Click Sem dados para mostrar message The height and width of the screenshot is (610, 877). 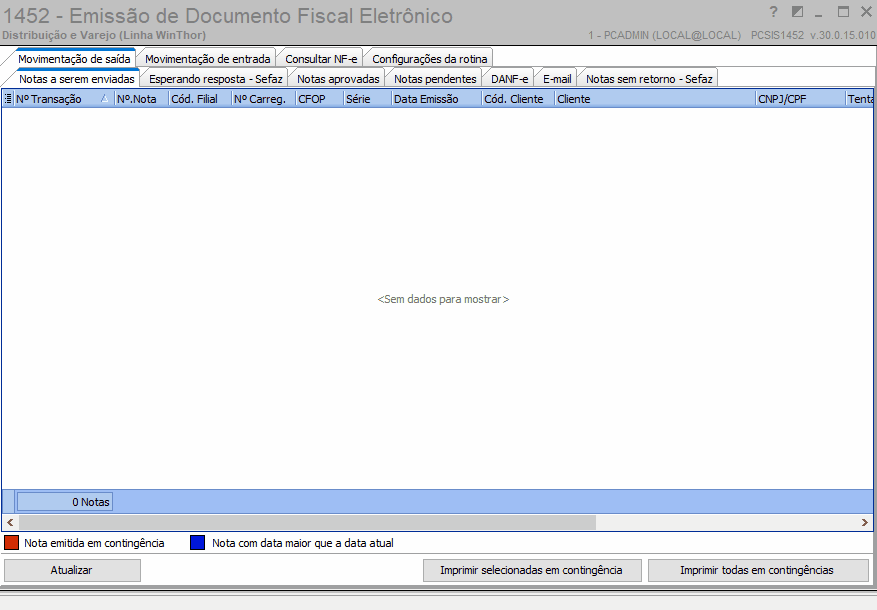coord(443,299)
